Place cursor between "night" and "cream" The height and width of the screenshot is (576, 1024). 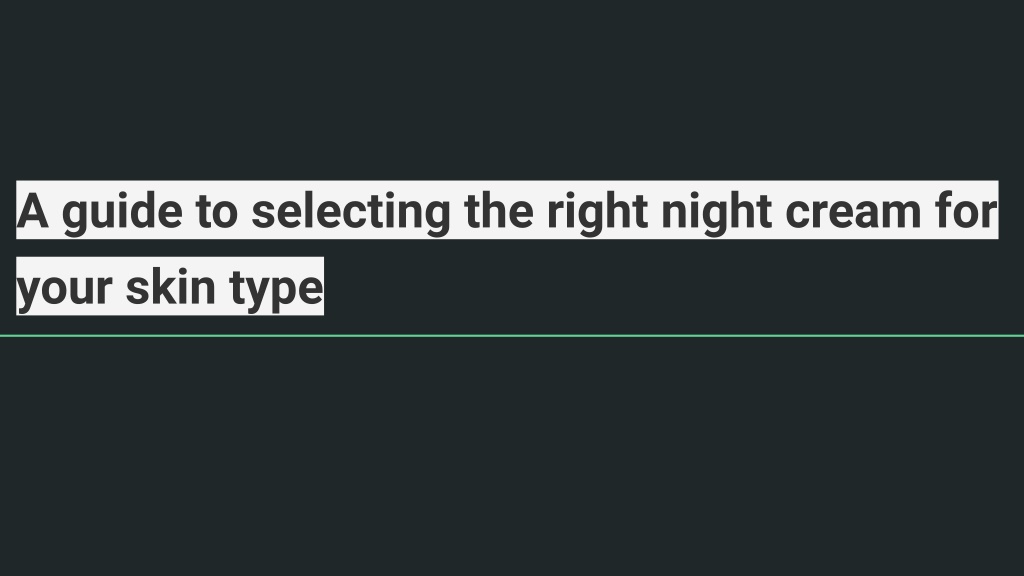pyautogui.click(x=778, y=210)
